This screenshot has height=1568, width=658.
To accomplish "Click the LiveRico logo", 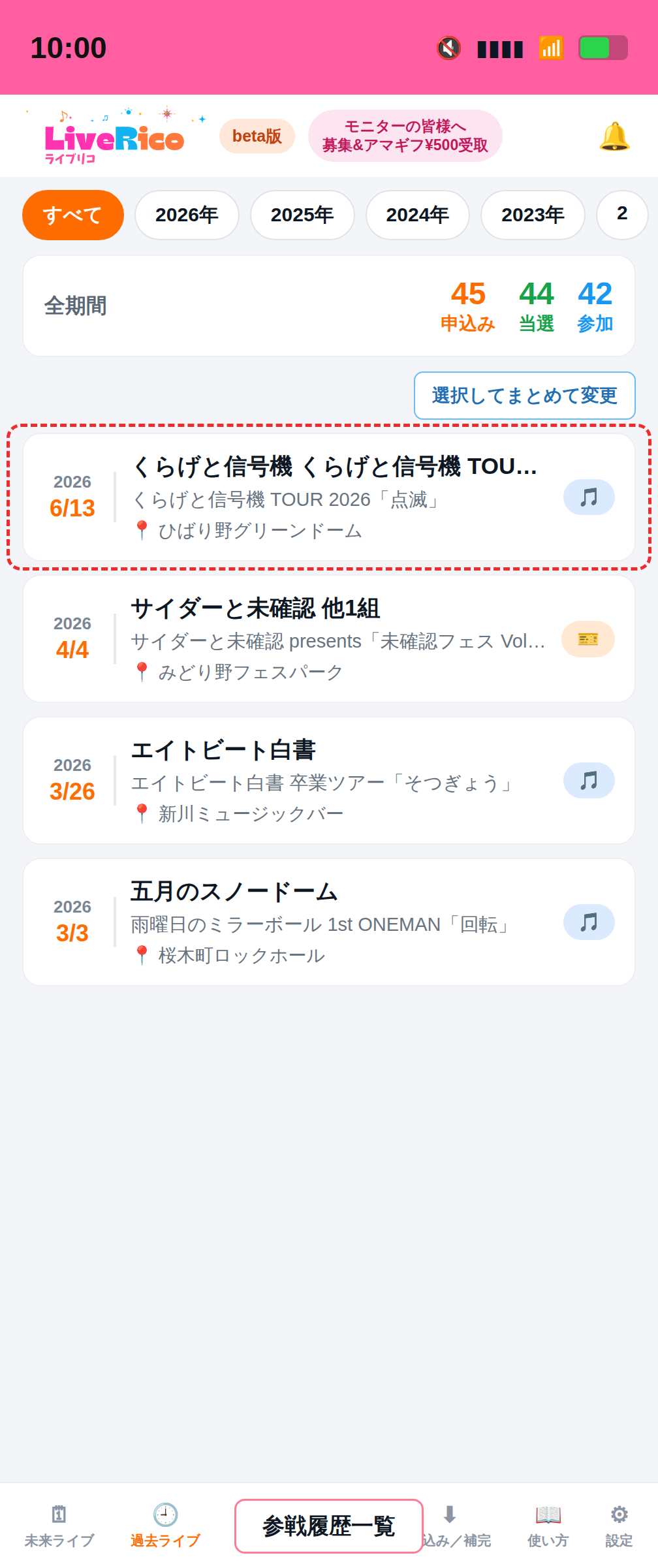I will click(115, 136).
